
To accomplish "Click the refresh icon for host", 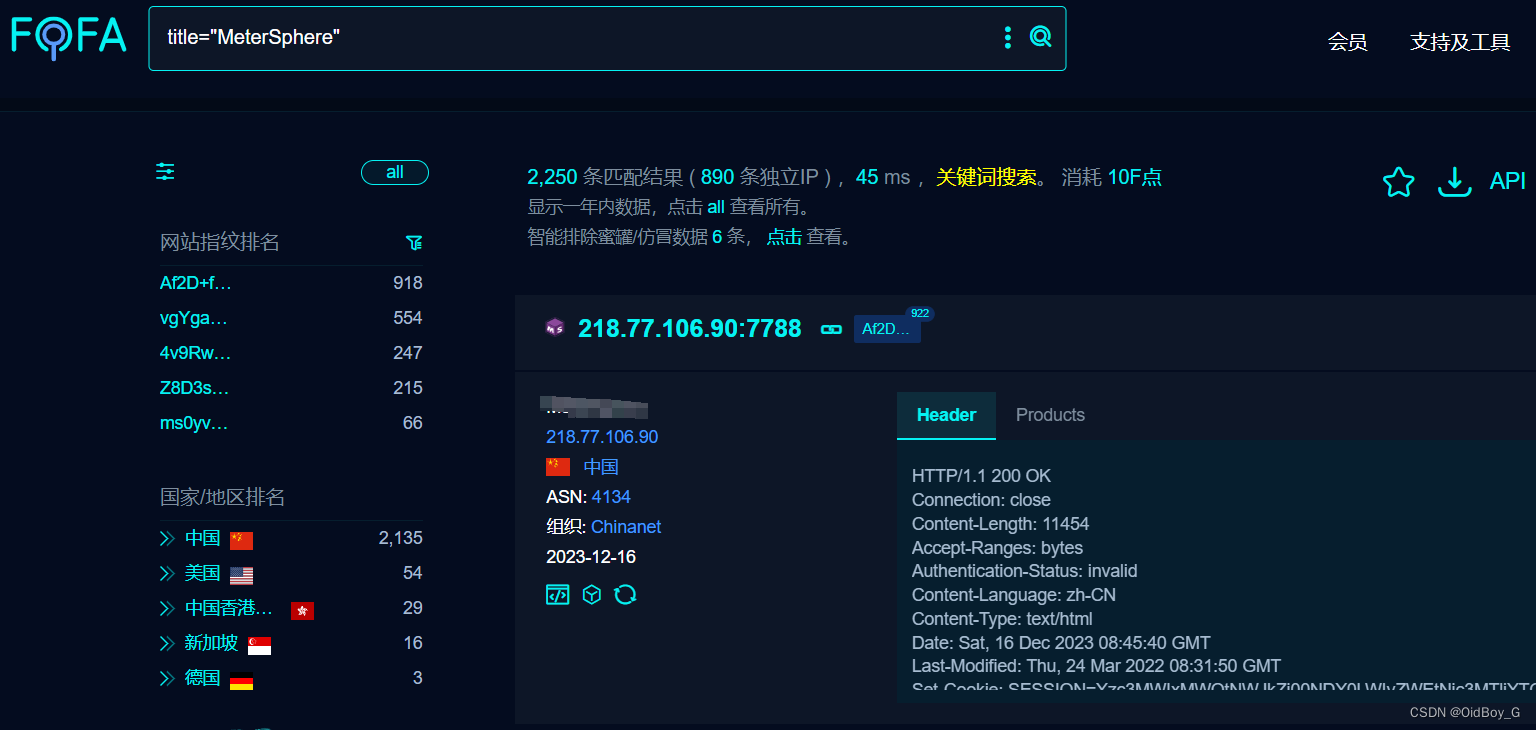I will click(x=625, y=595).
